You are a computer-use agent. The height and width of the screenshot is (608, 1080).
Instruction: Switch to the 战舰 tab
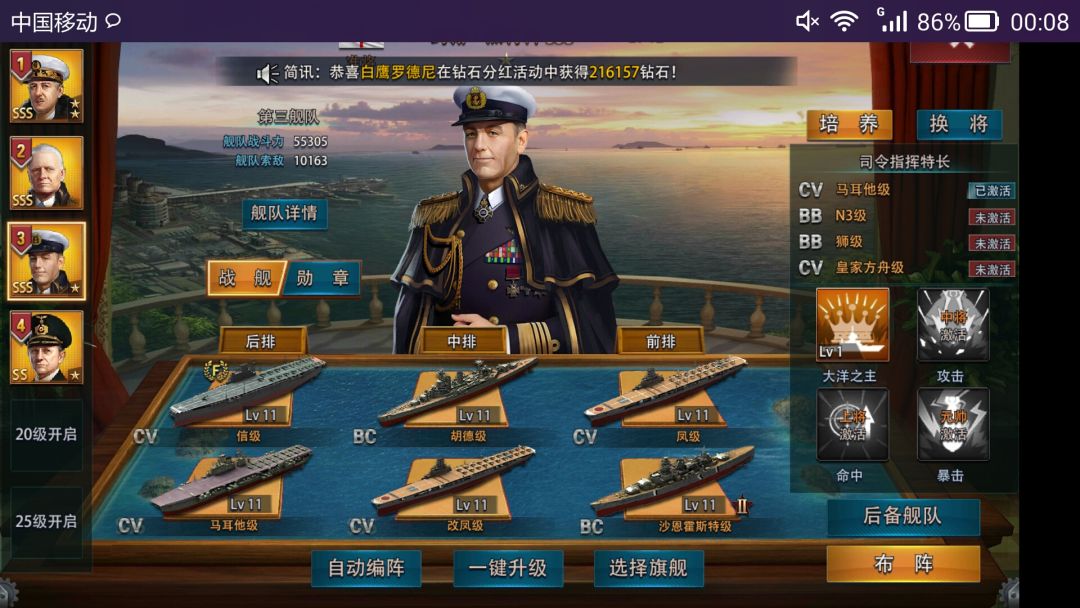coord(246,278)
